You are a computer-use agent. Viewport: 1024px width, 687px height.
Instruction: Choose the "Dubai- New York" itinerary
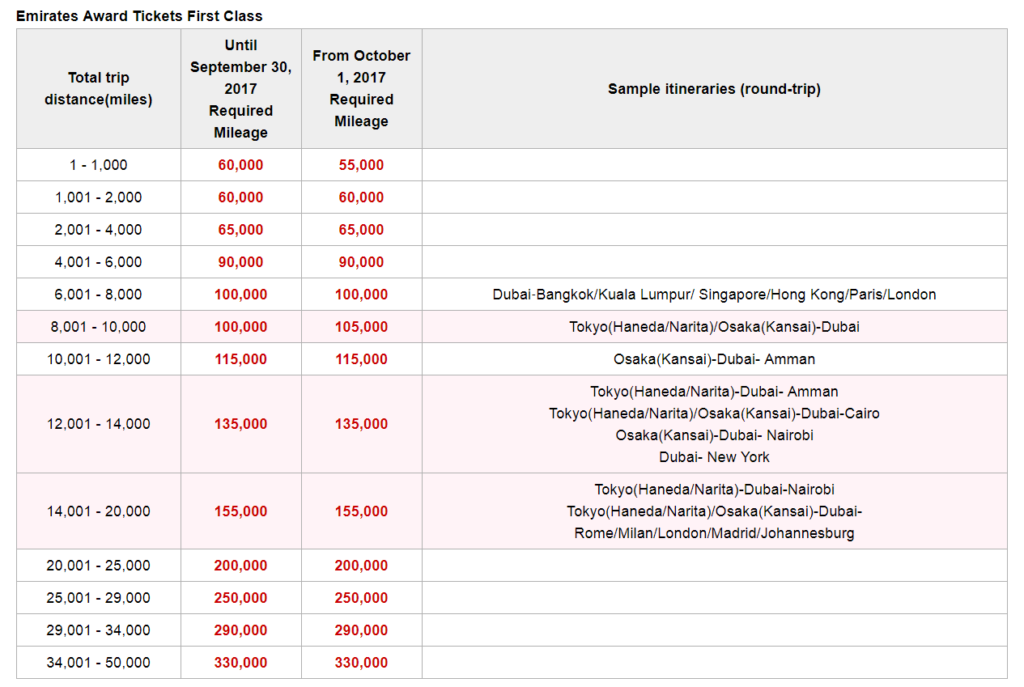pos(714,457)
